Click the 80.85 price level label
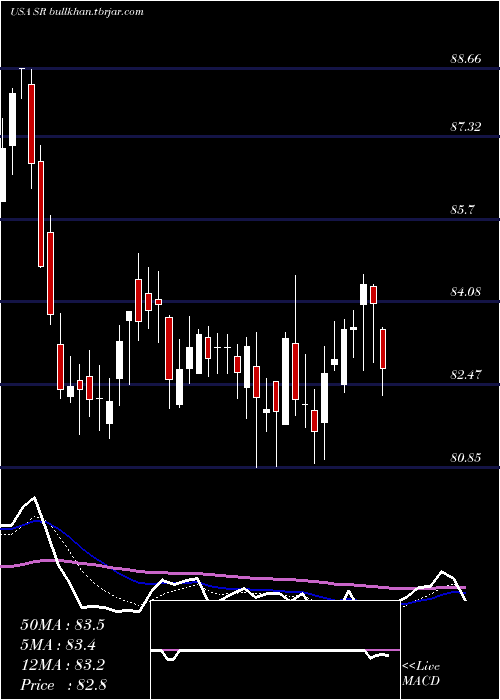This screenshot has height=700, width=500. point(466,458)
